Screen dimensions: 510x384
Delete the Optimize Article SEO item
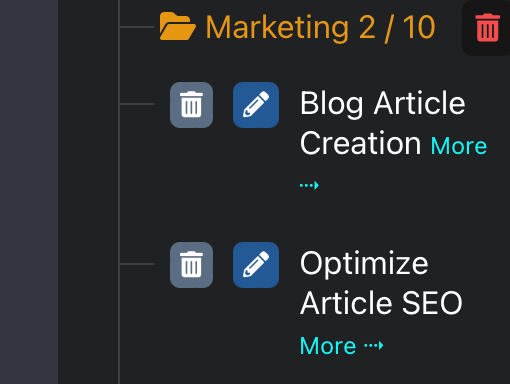(x=191, y=265)
